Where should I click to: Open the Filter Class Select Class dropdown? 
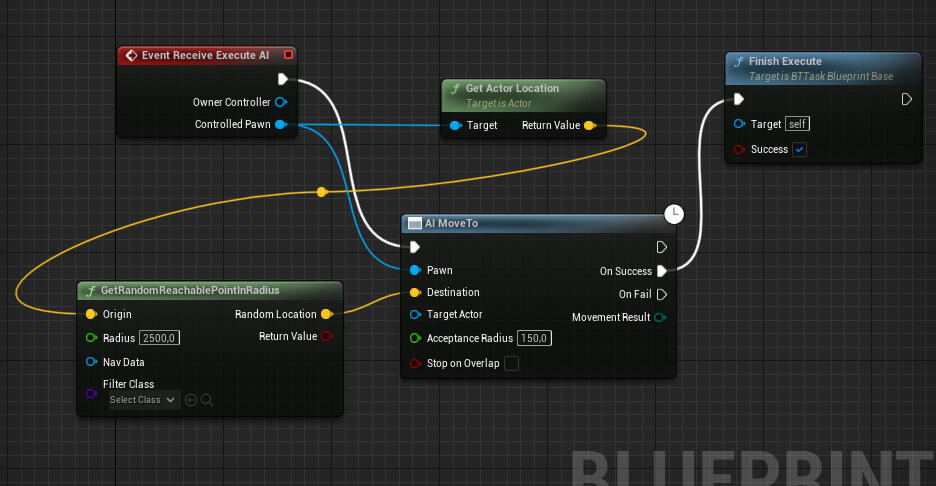[x=143, y=400]
